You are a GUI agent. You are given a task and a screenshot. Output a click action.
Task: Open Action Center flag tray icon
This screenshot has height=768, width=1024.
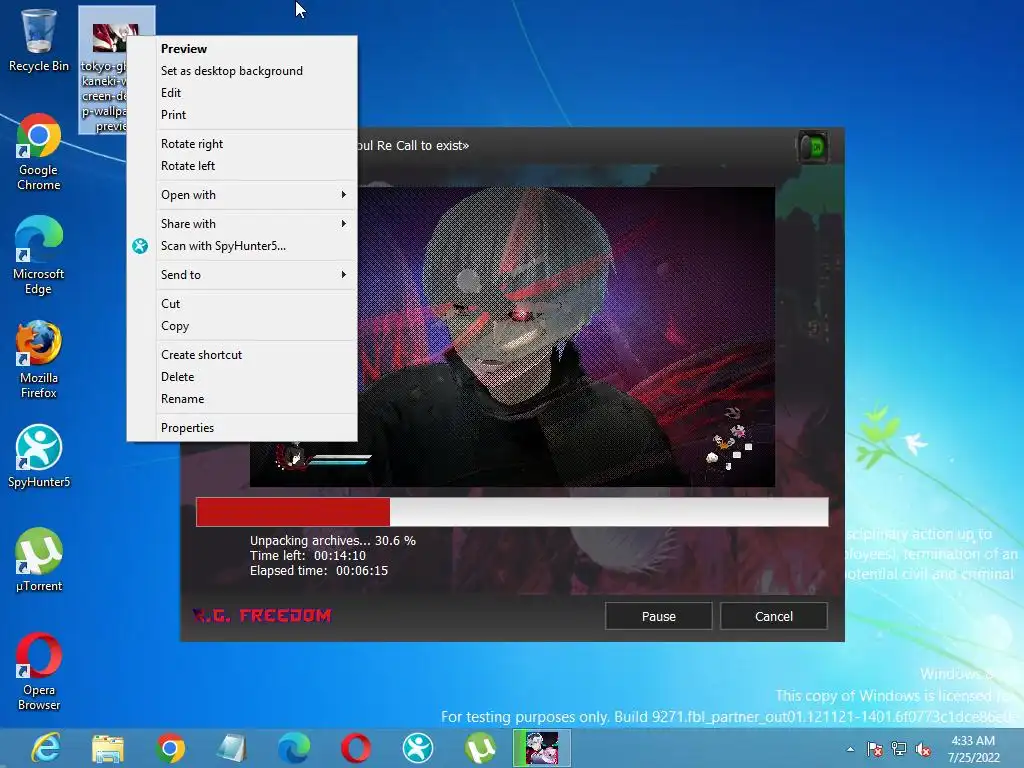point(874,749)
